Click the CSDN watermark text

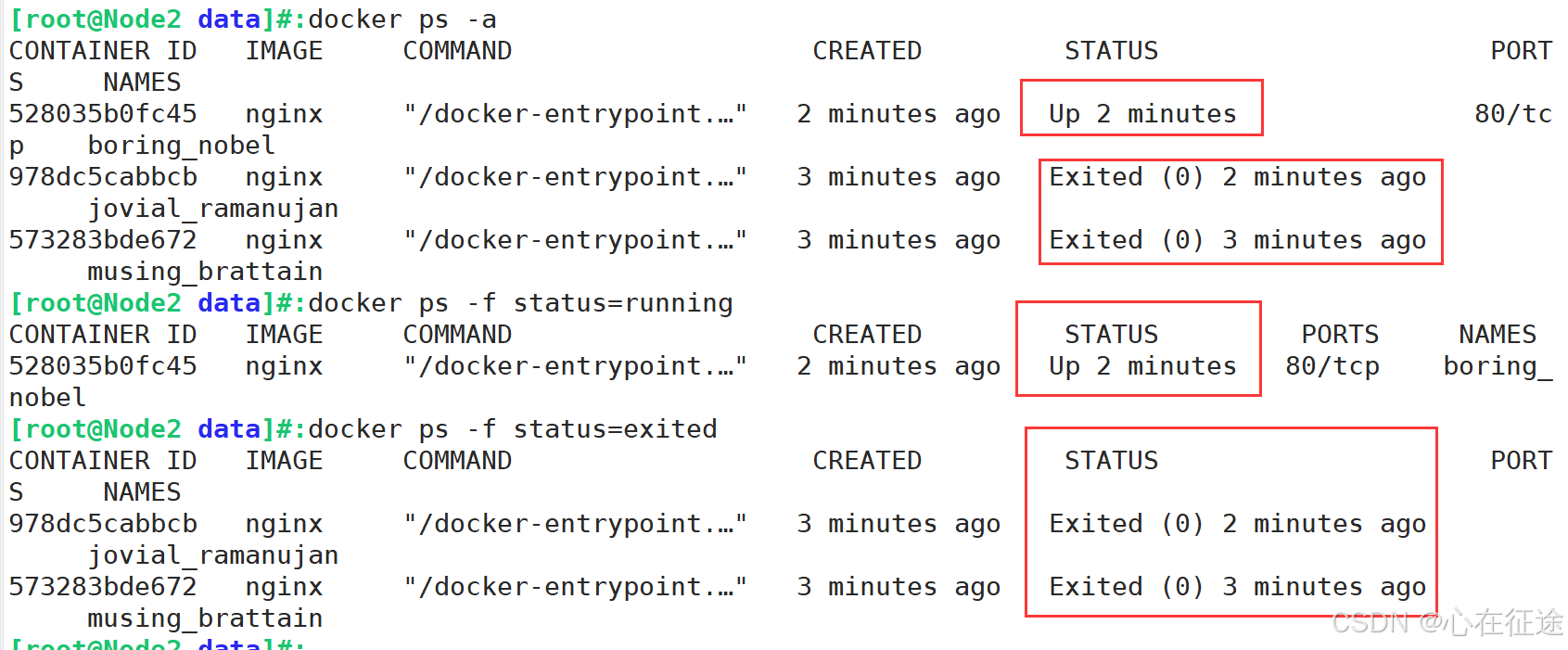1447,622
